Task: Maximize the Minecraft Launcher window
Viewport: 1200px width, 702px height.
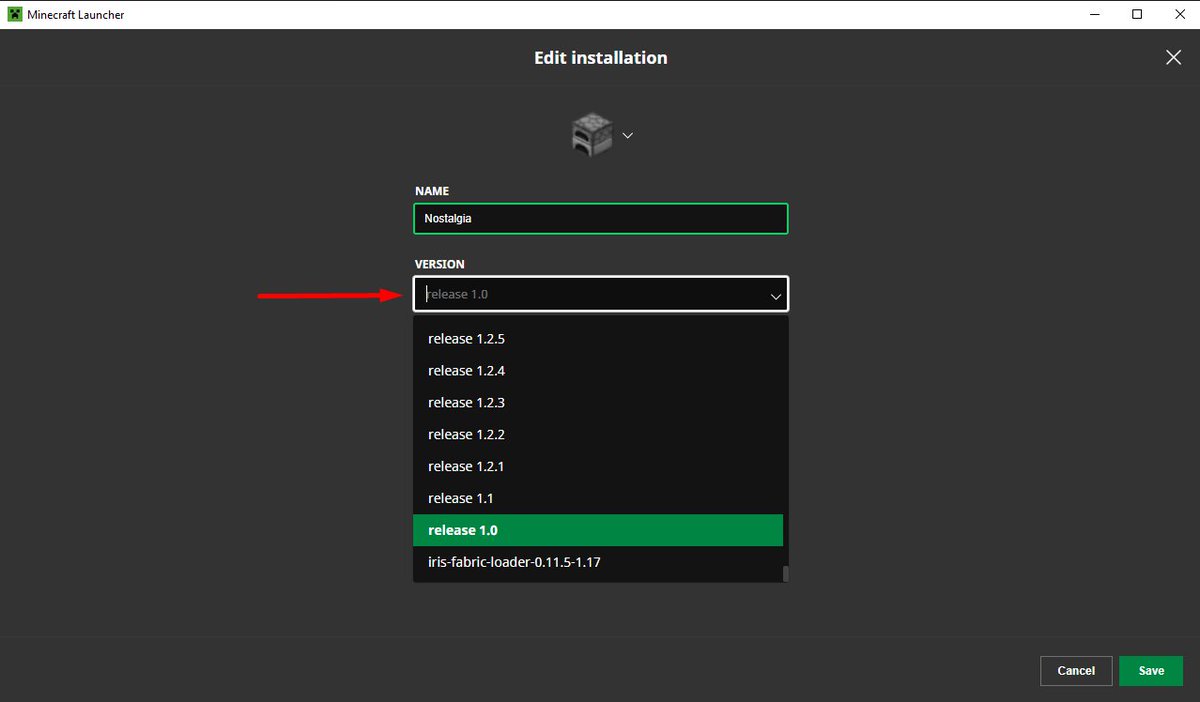Action: point(1137,14)
